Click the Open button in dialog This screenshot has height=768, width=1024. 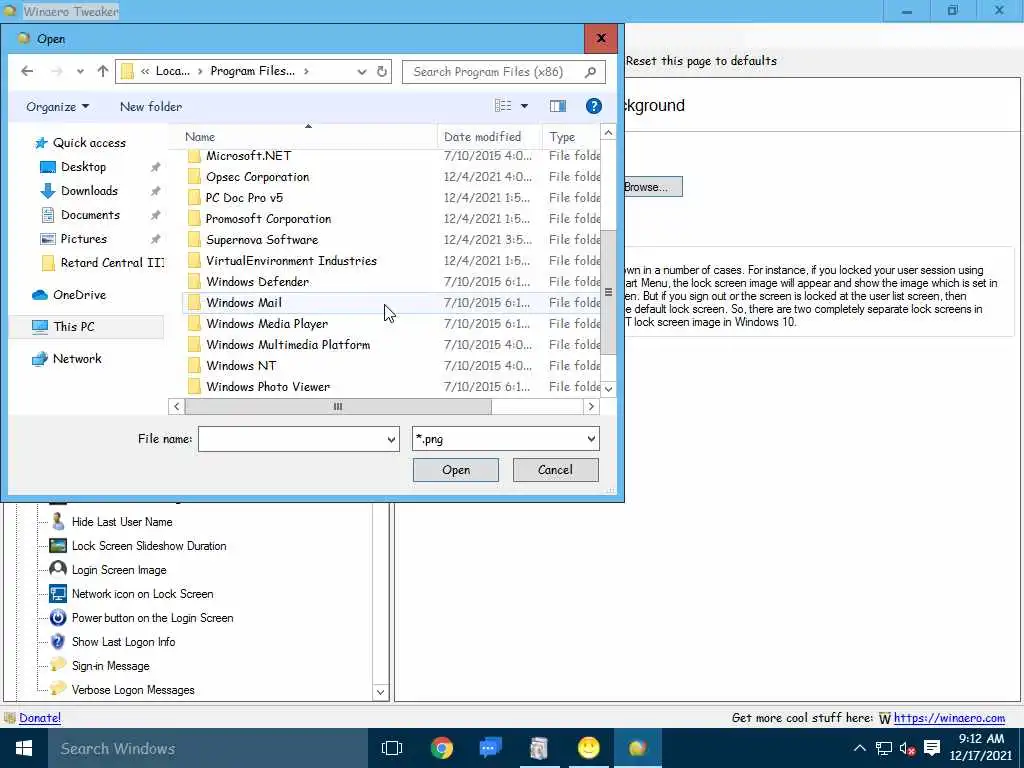[x=456, y=470]
